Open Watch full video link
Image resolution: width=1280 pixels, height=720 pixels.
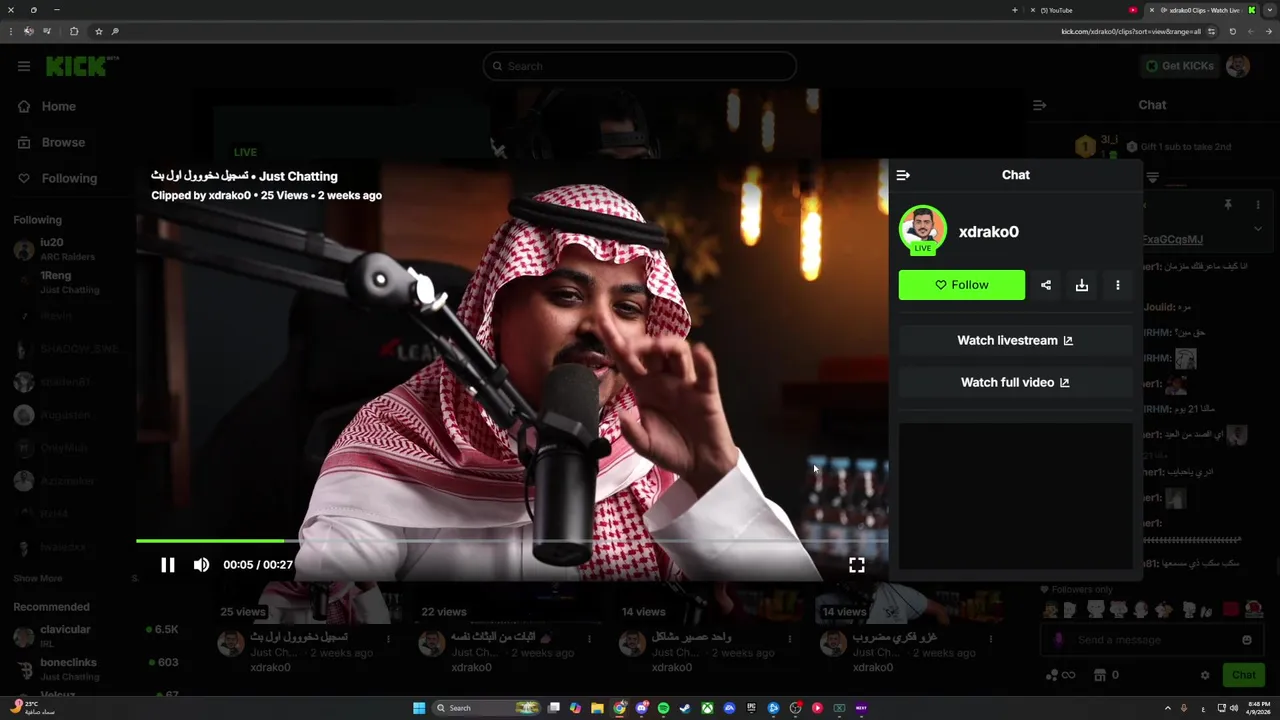pos(1015,382)
